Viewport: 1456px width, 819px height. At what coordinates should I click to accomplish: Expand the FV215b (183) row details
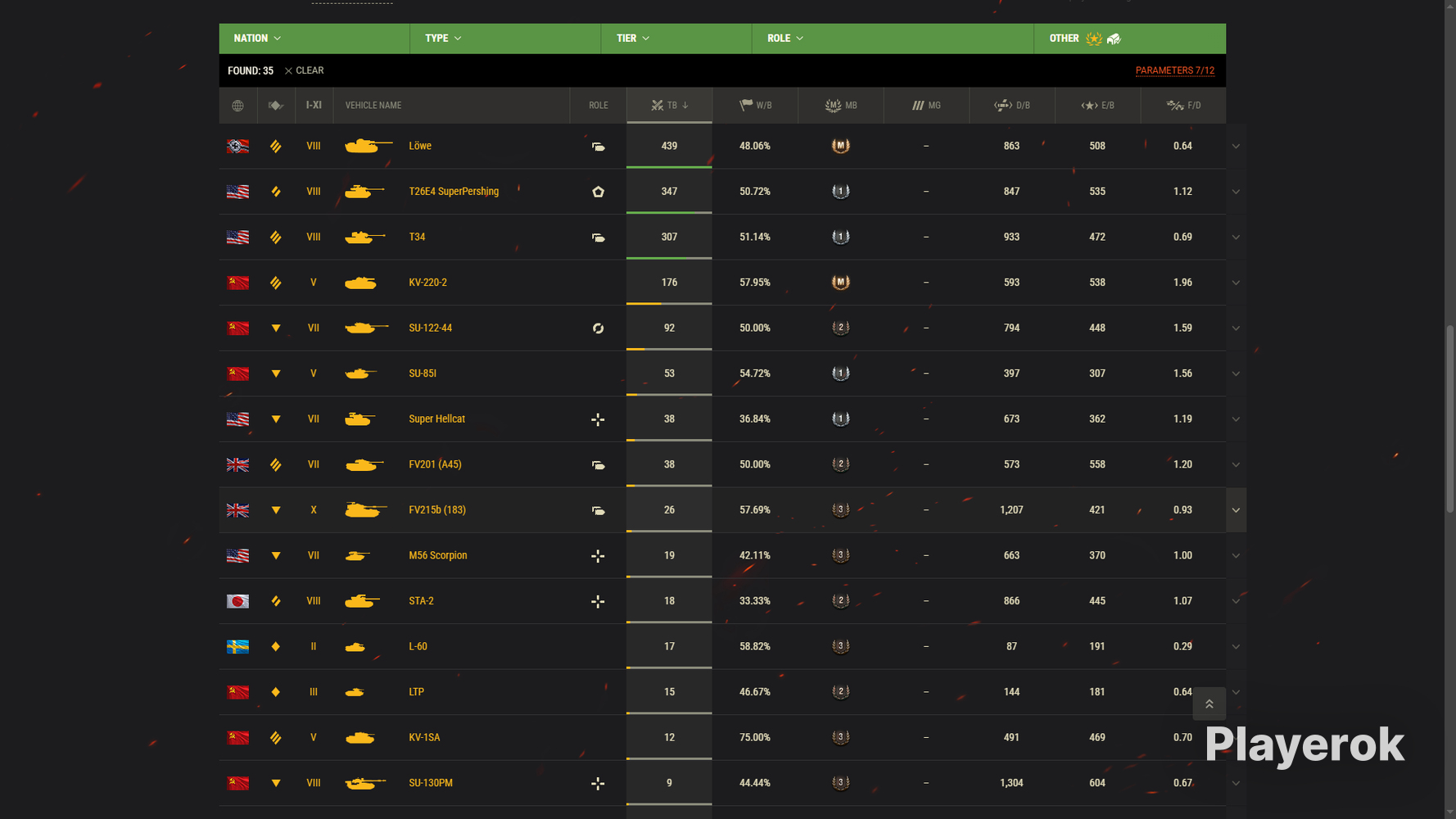tap(1236, 510)
